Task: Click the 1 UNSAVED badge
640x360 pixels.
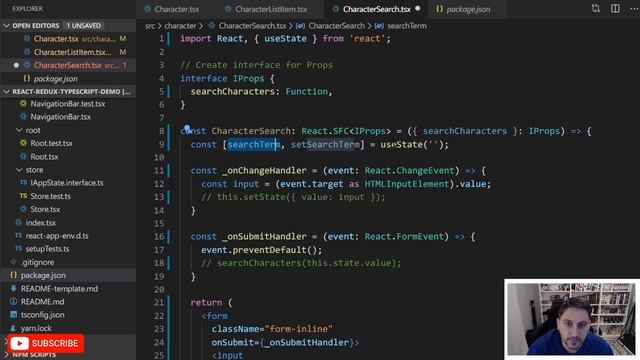Action: coord(83,26)
